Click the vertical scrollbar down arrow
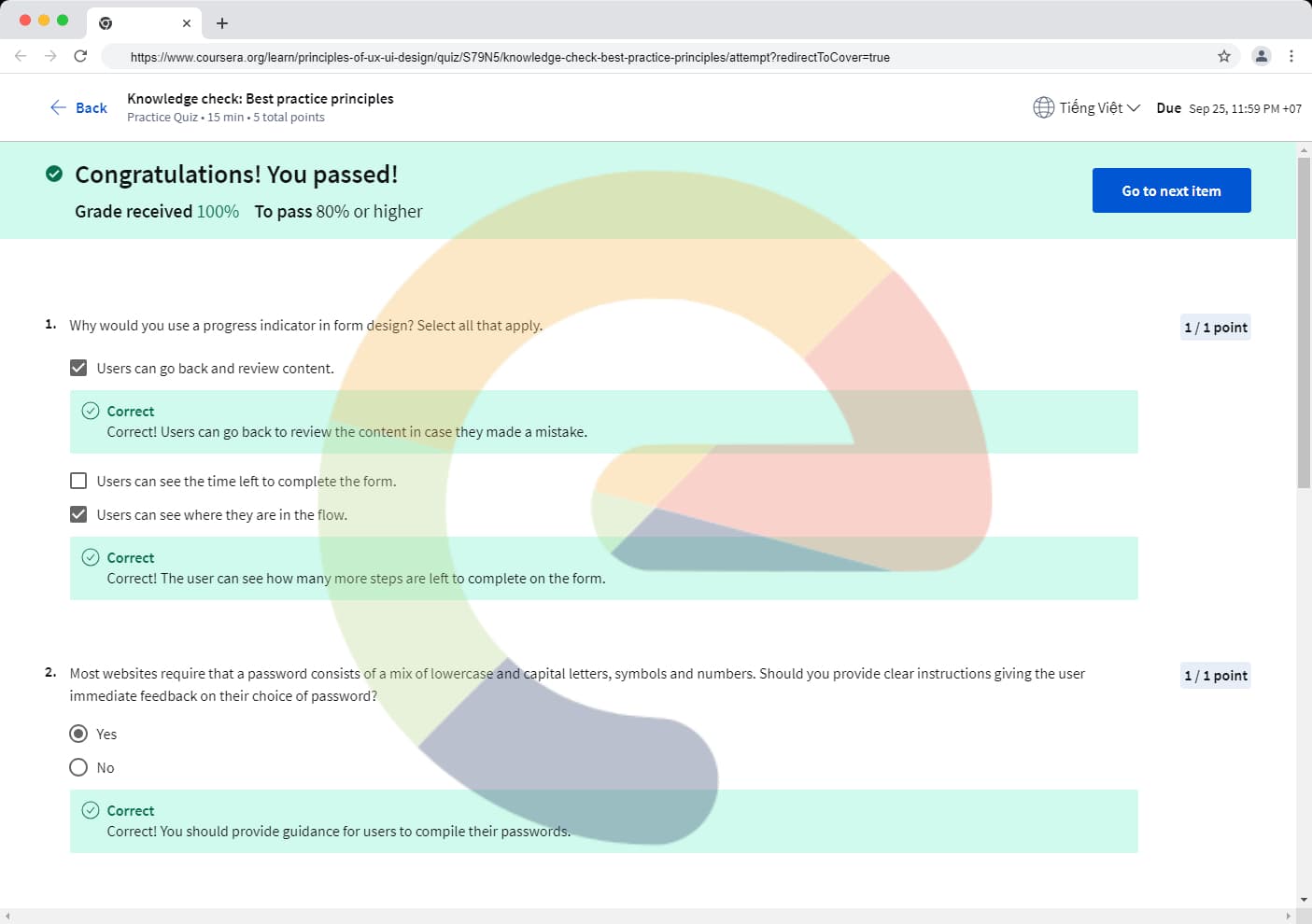 [x=1304, y=900]
